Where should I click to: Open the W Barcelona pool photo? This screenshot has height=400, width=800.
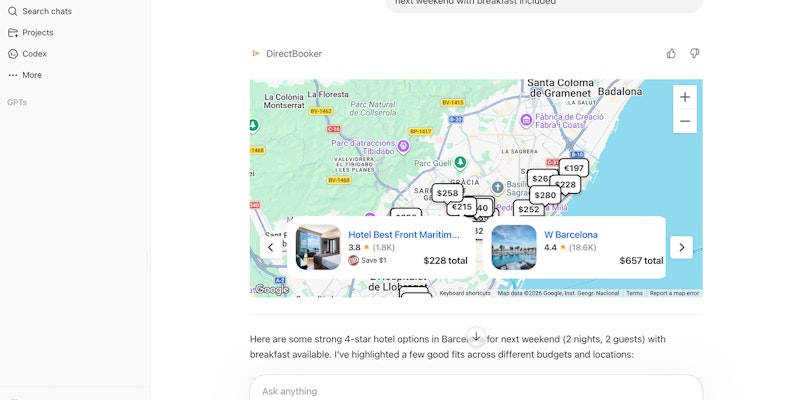[x=514, y=247]
